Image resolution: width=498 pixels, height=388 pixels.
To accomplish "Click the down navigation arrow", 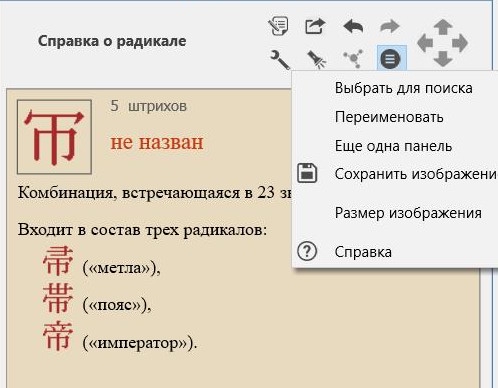I will [x=443, y=59].
